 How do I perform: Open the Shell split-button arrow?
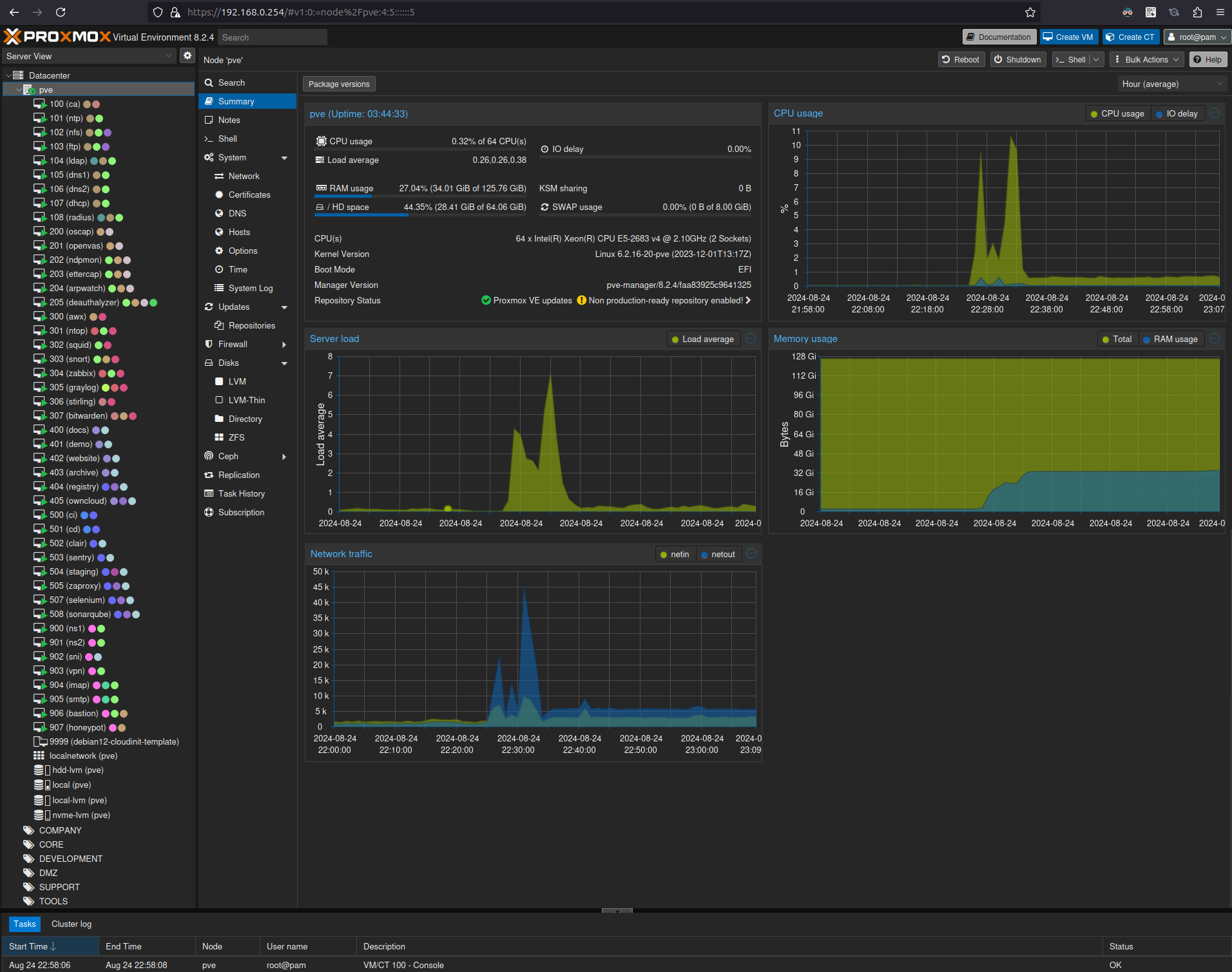[1096, 59]
